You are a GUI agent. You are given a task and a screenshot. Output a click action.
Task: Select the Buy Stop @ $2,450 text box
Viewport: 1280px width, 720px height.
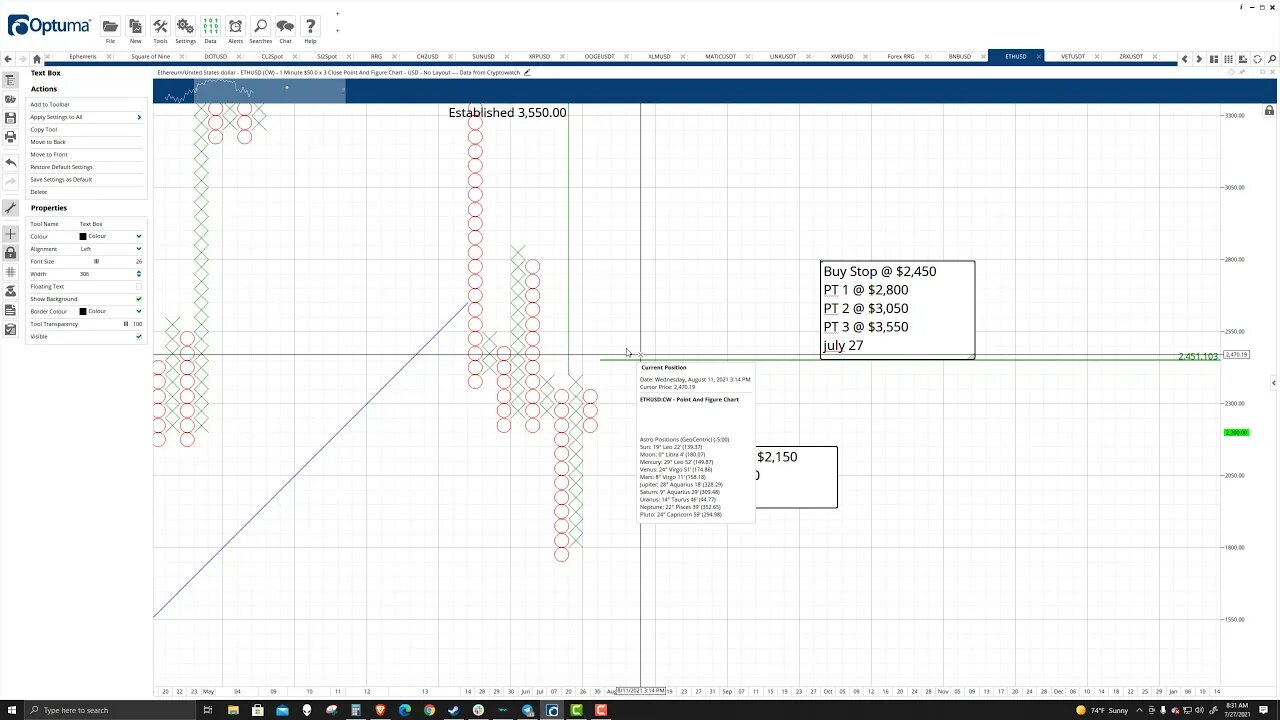897,309
